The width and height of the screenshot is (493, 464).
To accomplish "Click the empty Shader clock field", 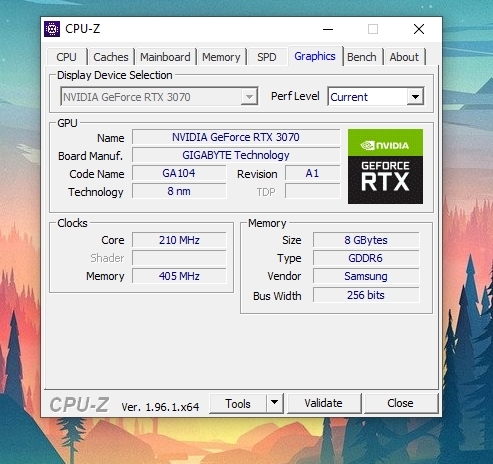I will (179, 258).
